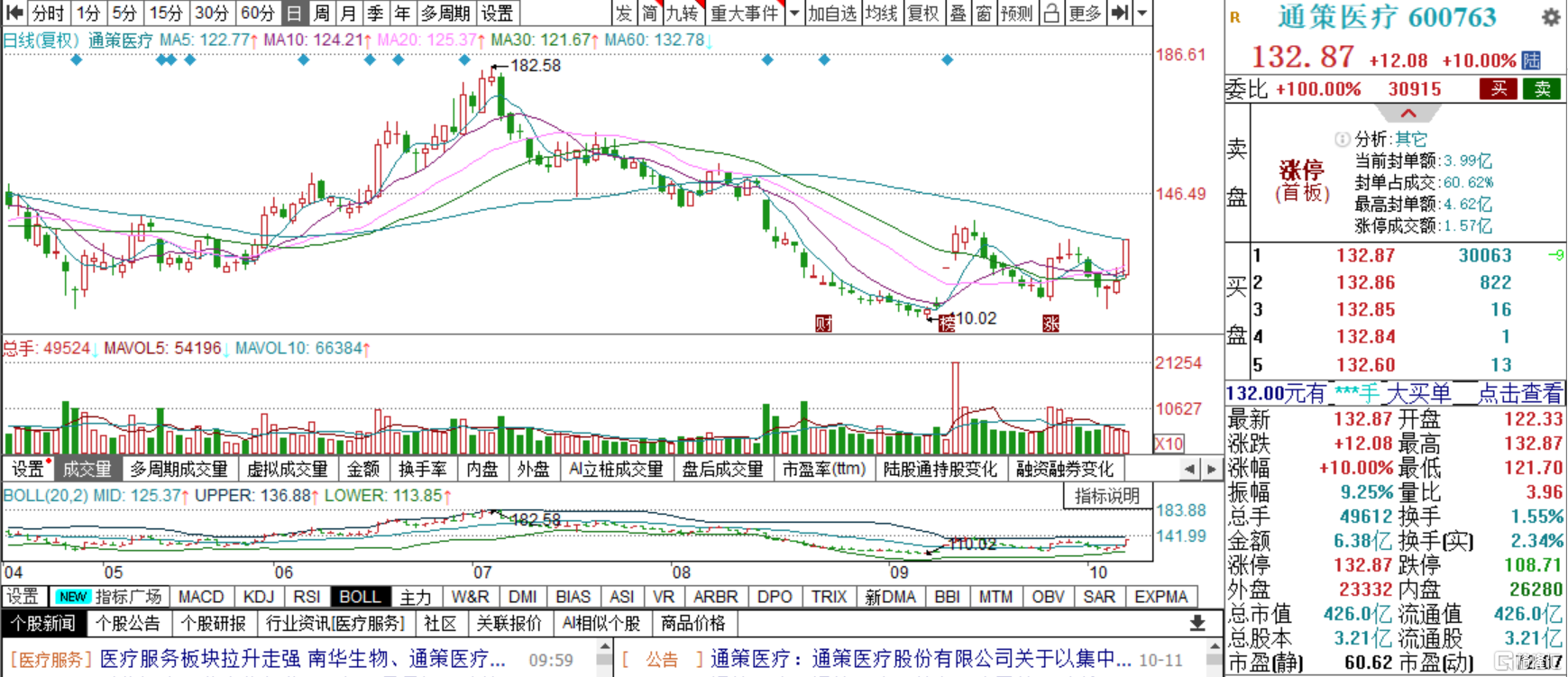Open 设置 in the top period toolbar
Screen dimensions: 1568x677
pyautogui.click(x=497, y=13)
